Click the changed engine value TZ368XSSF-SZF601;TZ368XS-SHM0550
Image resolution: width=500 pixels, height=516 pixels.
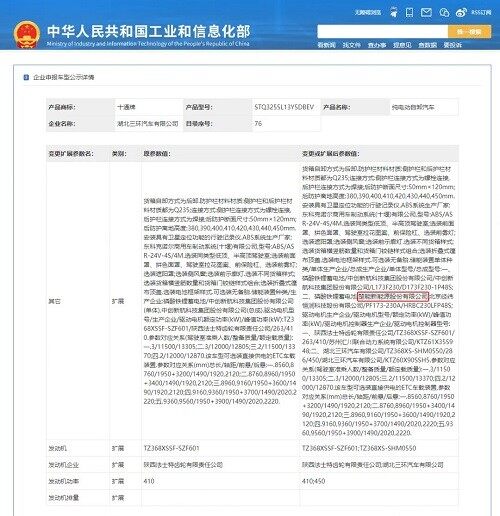359,448
